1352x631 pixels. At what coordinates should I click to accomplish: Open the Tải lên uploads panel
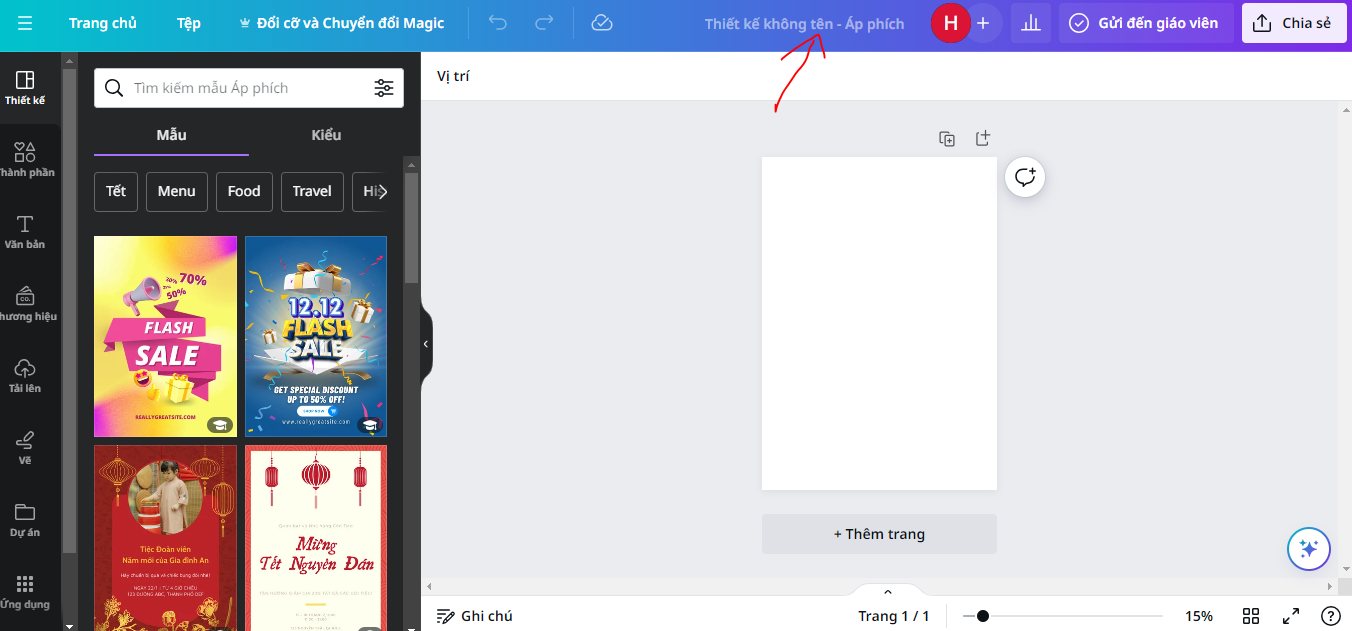[25, 375]
